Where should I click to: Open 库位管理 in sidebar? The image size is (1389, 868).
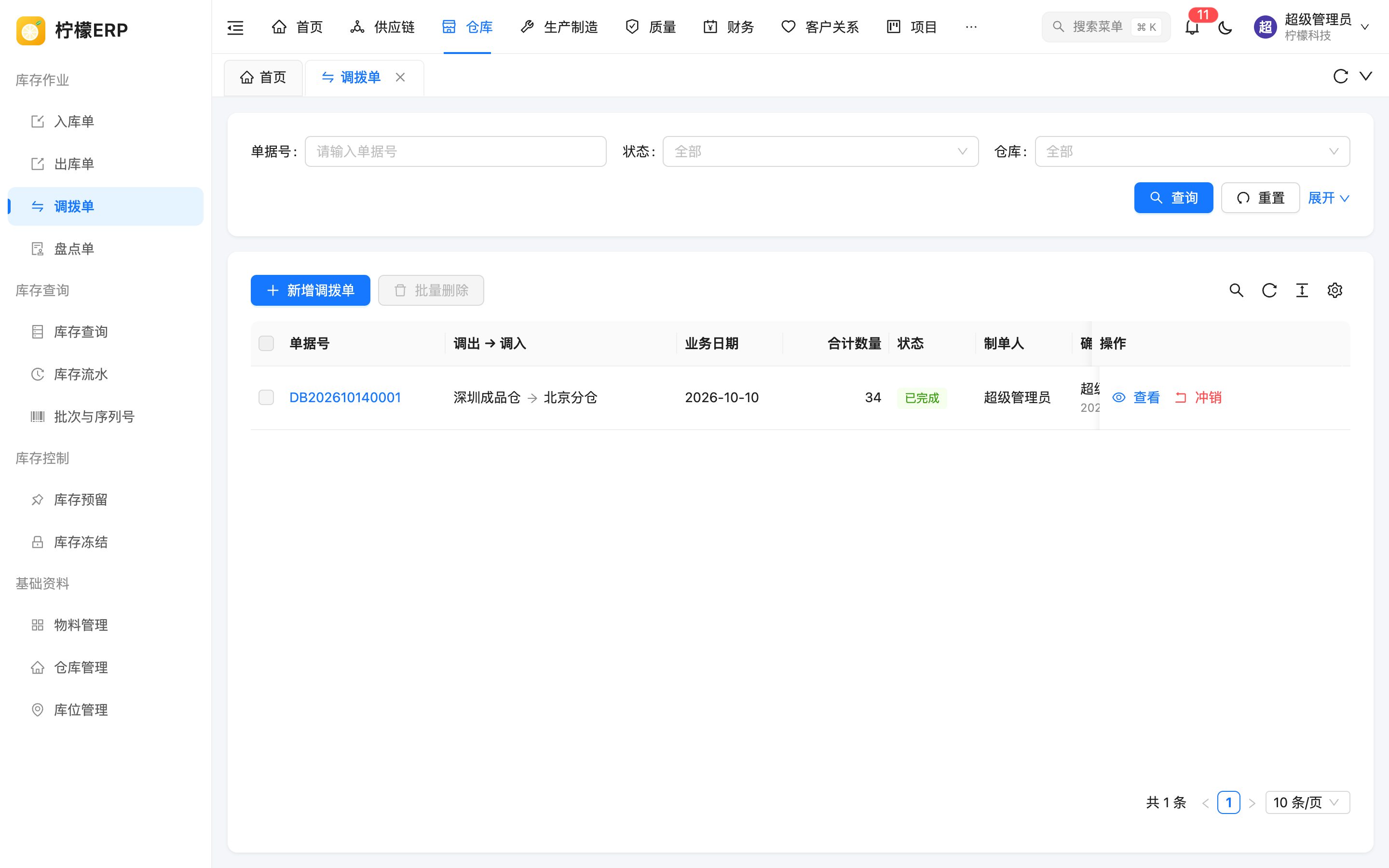106,710
